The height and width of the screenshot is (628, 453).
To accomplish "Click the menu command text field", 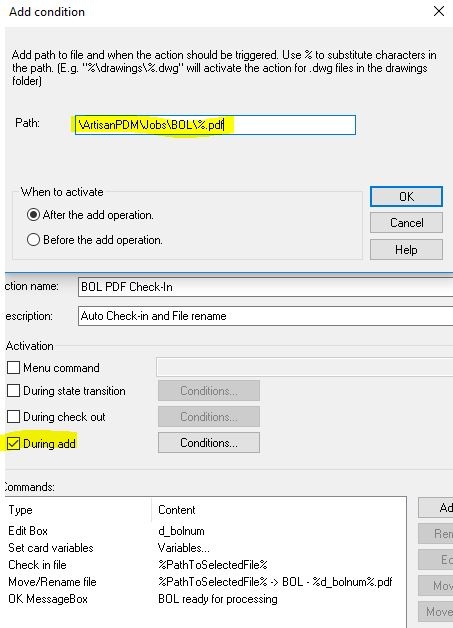I will (305, 367).
